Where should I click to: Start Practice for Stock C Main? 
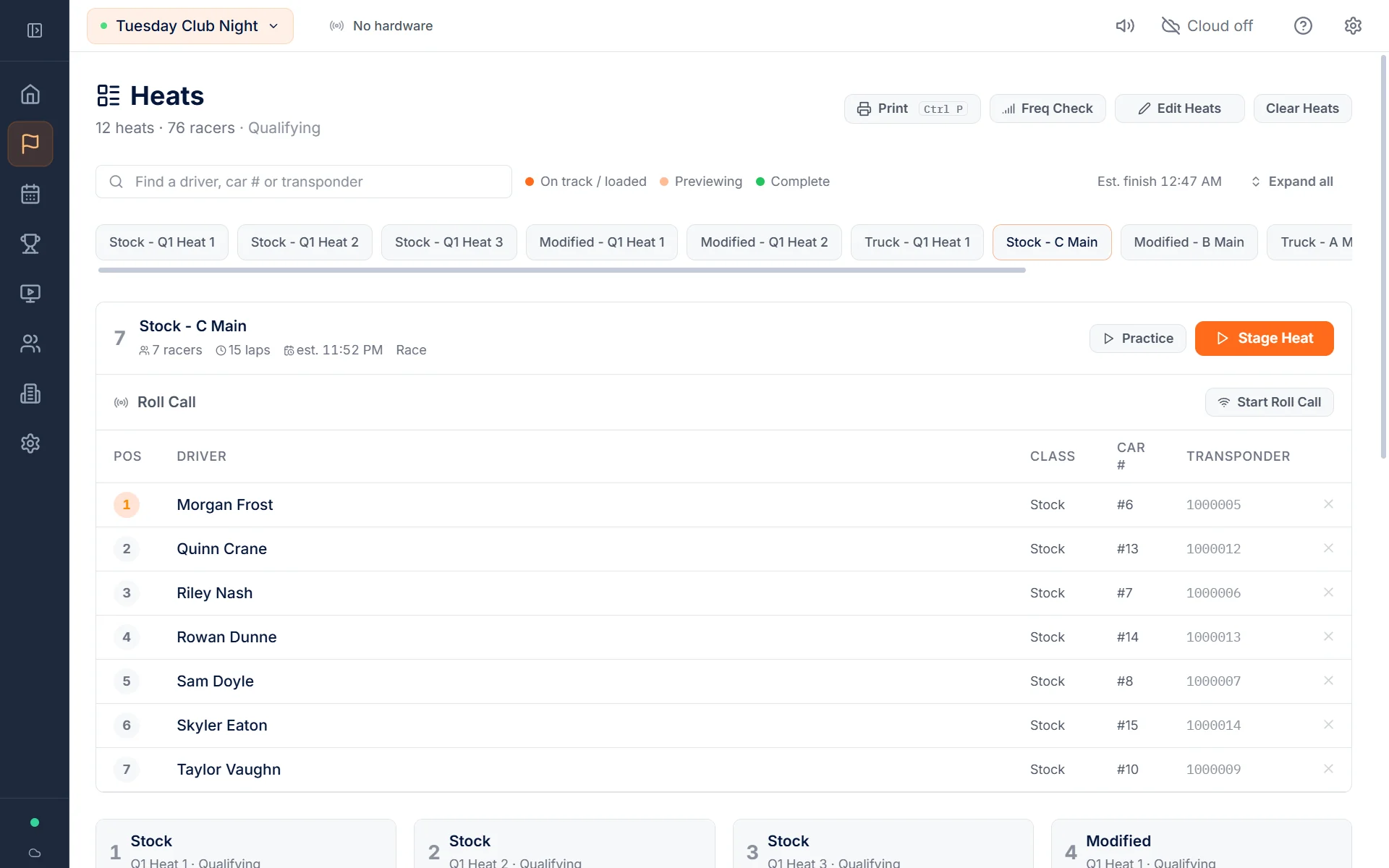tap(1137, 339)
